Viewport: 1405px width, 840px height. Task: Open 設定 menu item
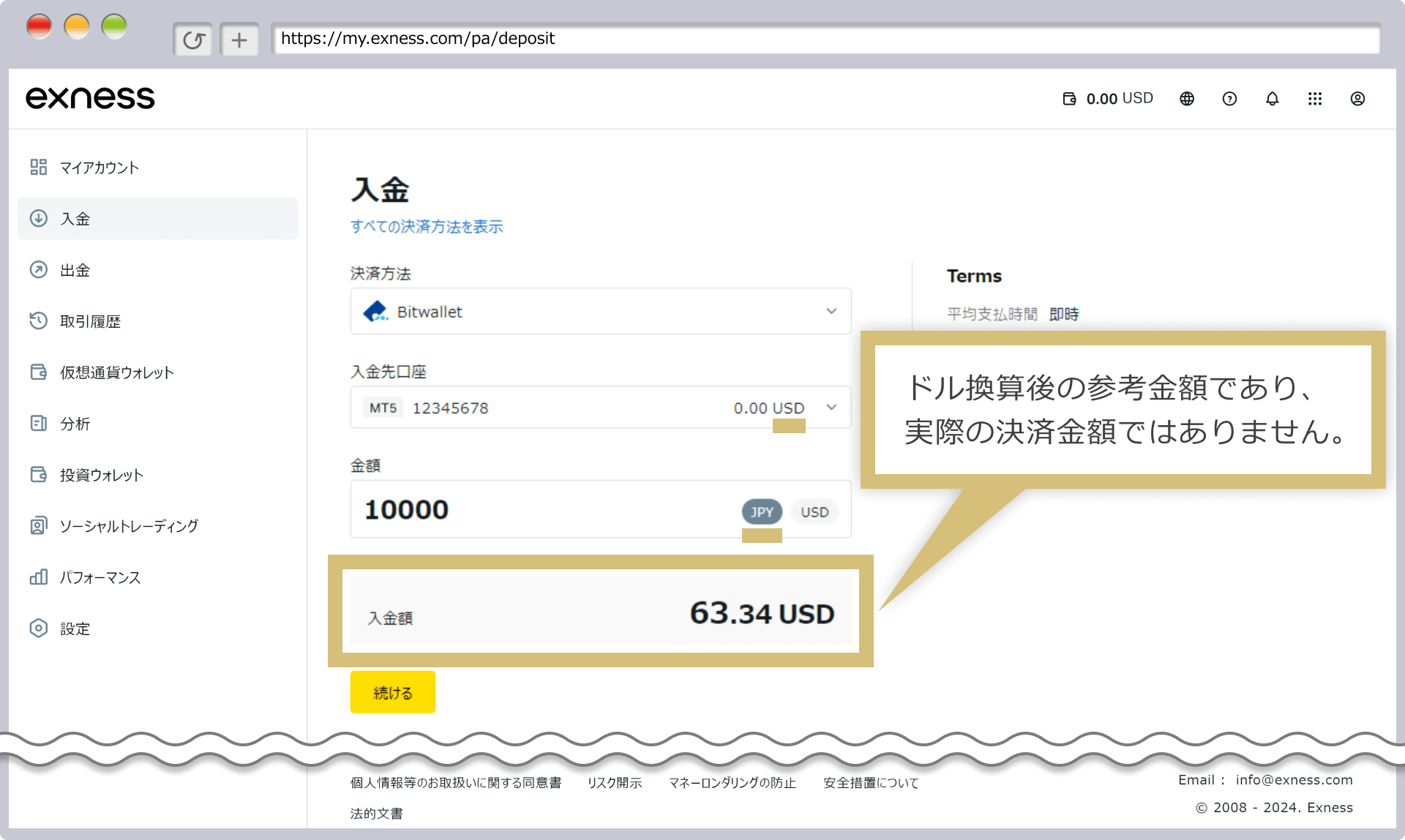click(157, 629)
